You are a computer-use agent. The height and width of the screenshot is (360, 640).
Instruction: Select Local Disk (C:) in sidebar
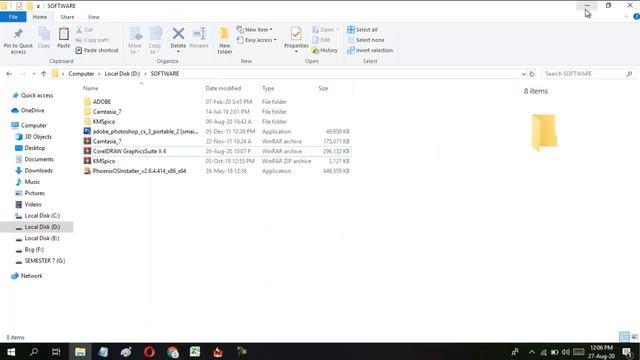pos(42,216)
